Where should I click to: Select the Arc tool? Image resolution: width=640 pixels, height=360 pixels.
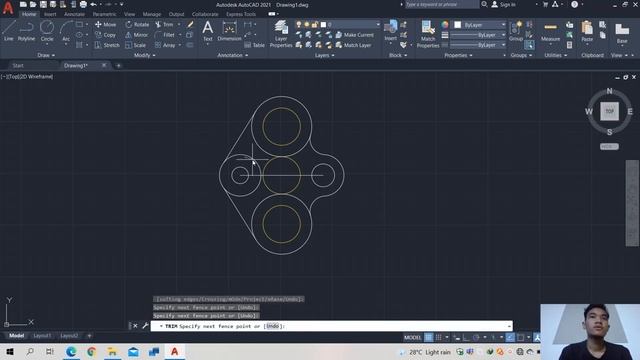[x=66, y=31]
